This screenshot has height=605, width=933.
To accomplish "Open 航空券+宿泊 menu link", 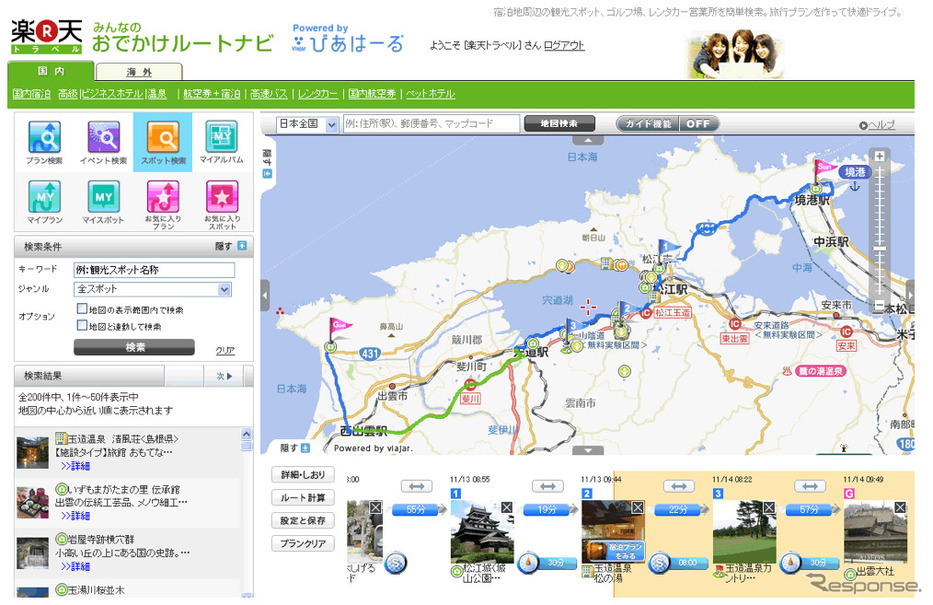I will 212,94.
